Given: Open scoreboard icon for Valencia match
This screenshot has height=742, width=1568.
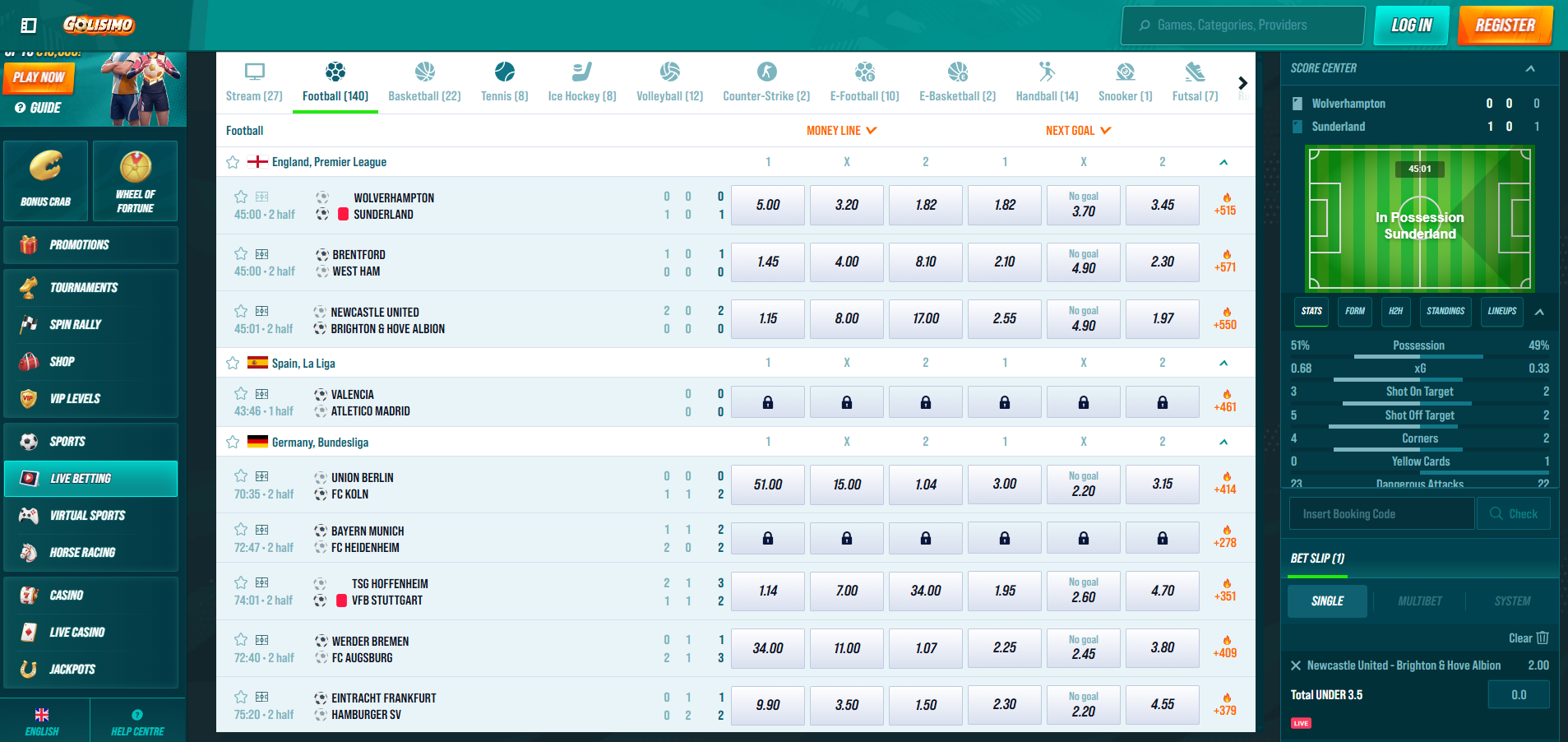Looking at the screenshot, I should tap(261, 394).
